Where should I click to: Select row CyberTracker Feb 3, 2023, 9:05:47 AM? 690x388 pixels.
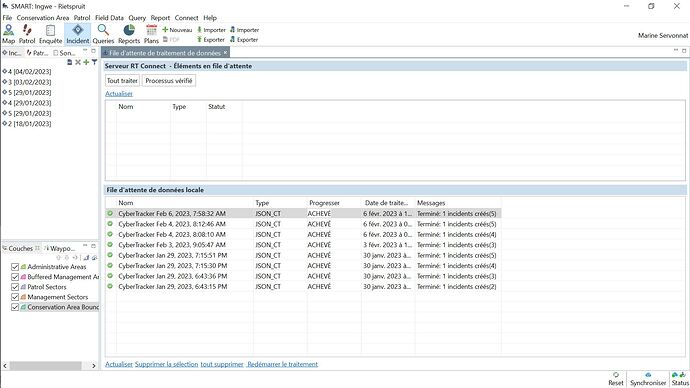coord(303,245)
